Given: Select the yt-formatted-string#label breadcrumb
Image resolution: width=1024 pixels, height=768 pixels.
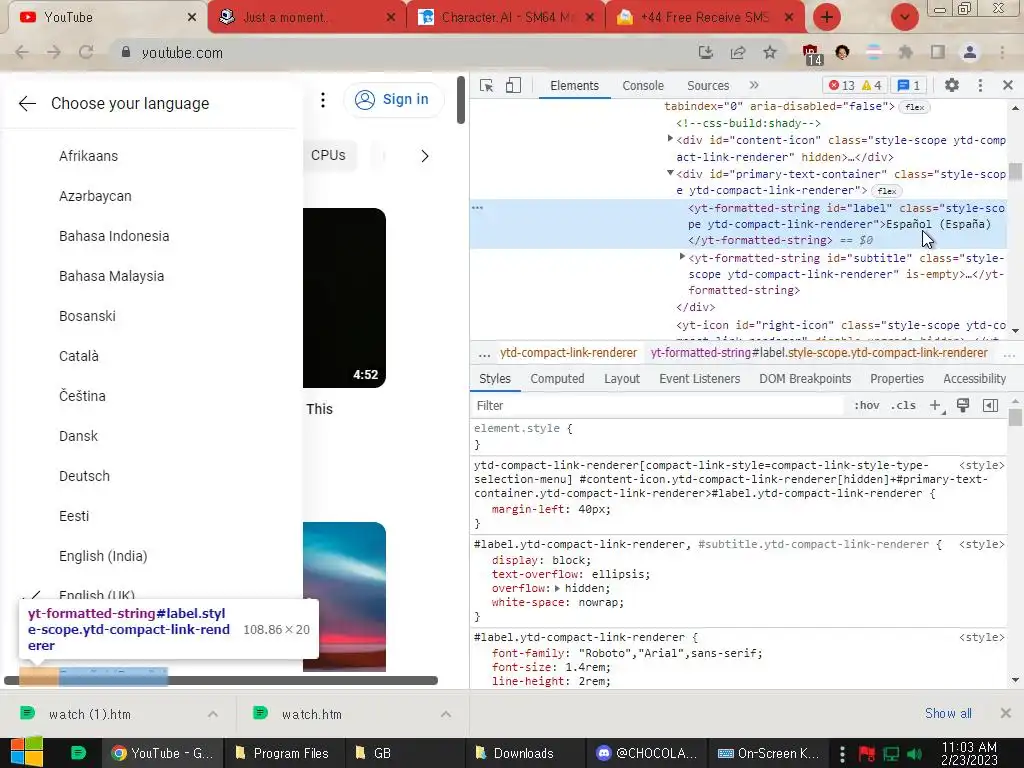Looking at the screenshot, I should tap(819, 353).
